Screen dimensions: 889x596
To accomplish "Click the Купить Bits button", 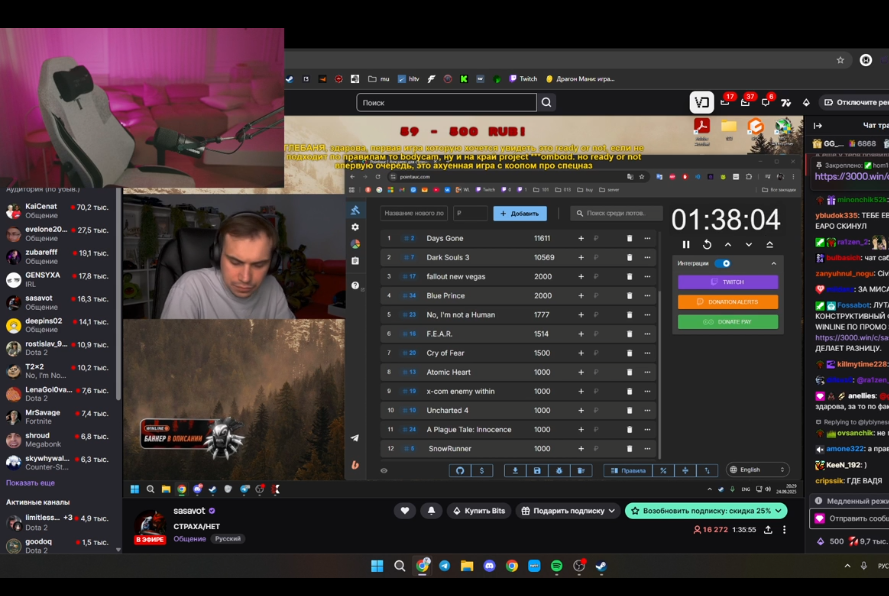I will (x=479, y=511).
